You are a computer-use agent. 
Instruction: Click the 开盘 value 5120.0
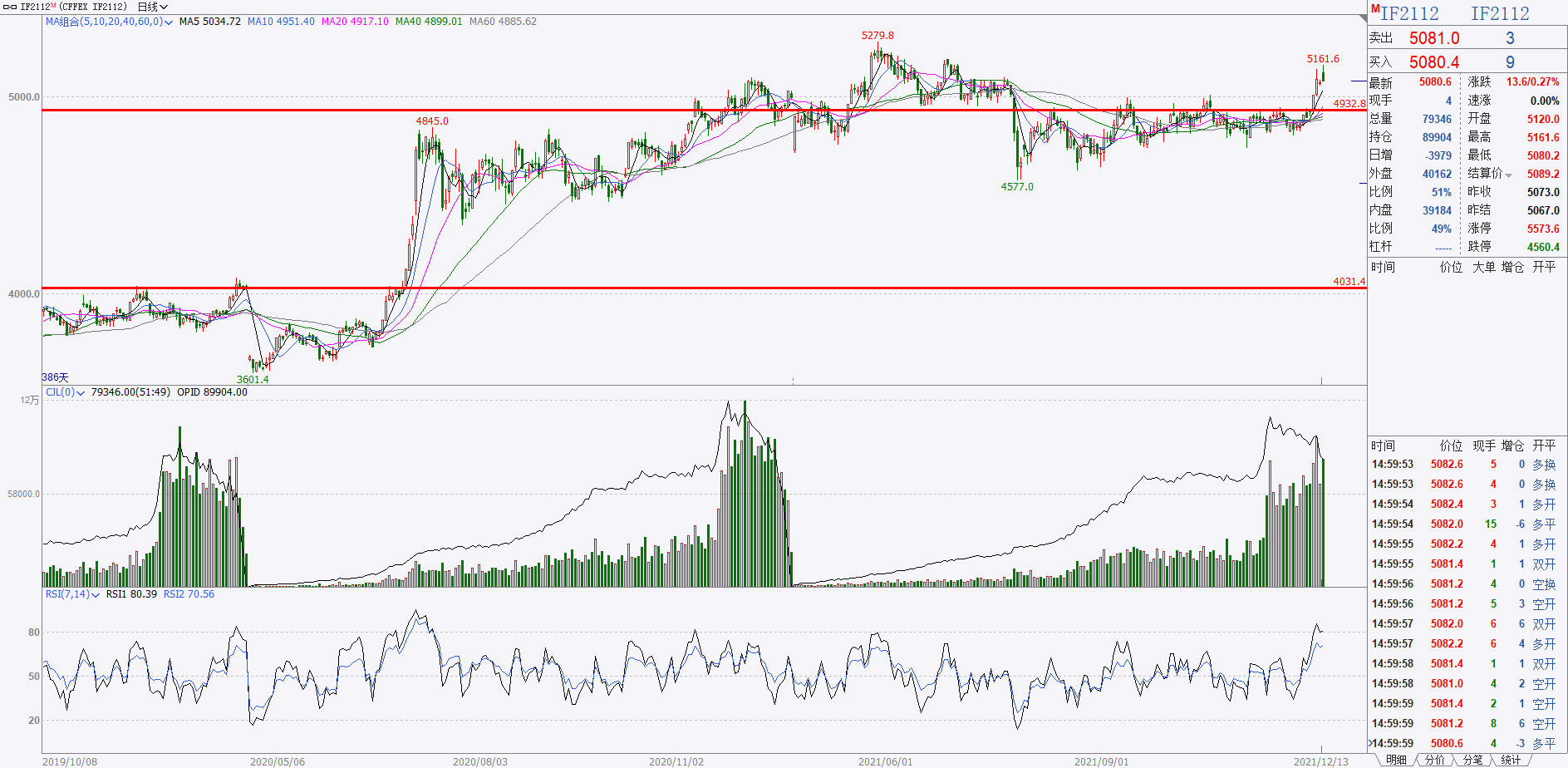click(1543, 119)
